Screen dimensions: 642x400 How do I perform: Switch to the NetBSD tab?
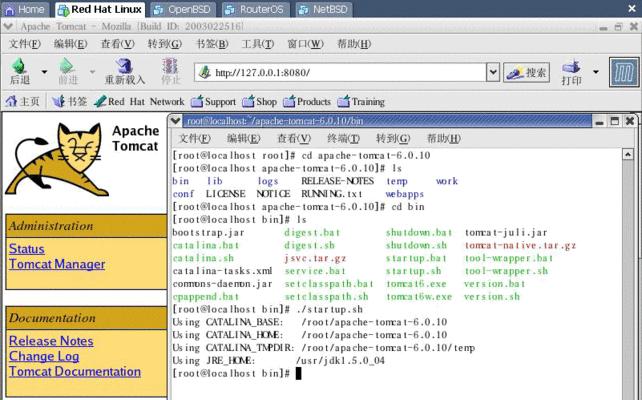(x=324, y=9)
